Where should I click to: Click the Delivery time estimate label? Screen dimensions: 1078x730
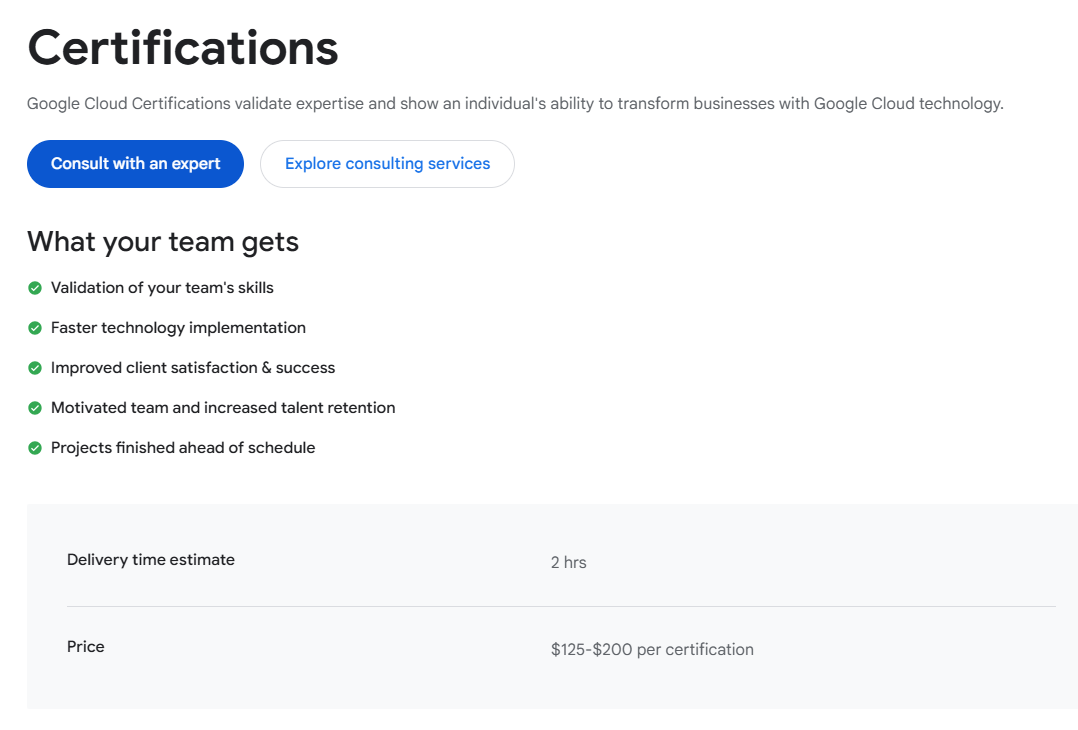click(151, 560)
